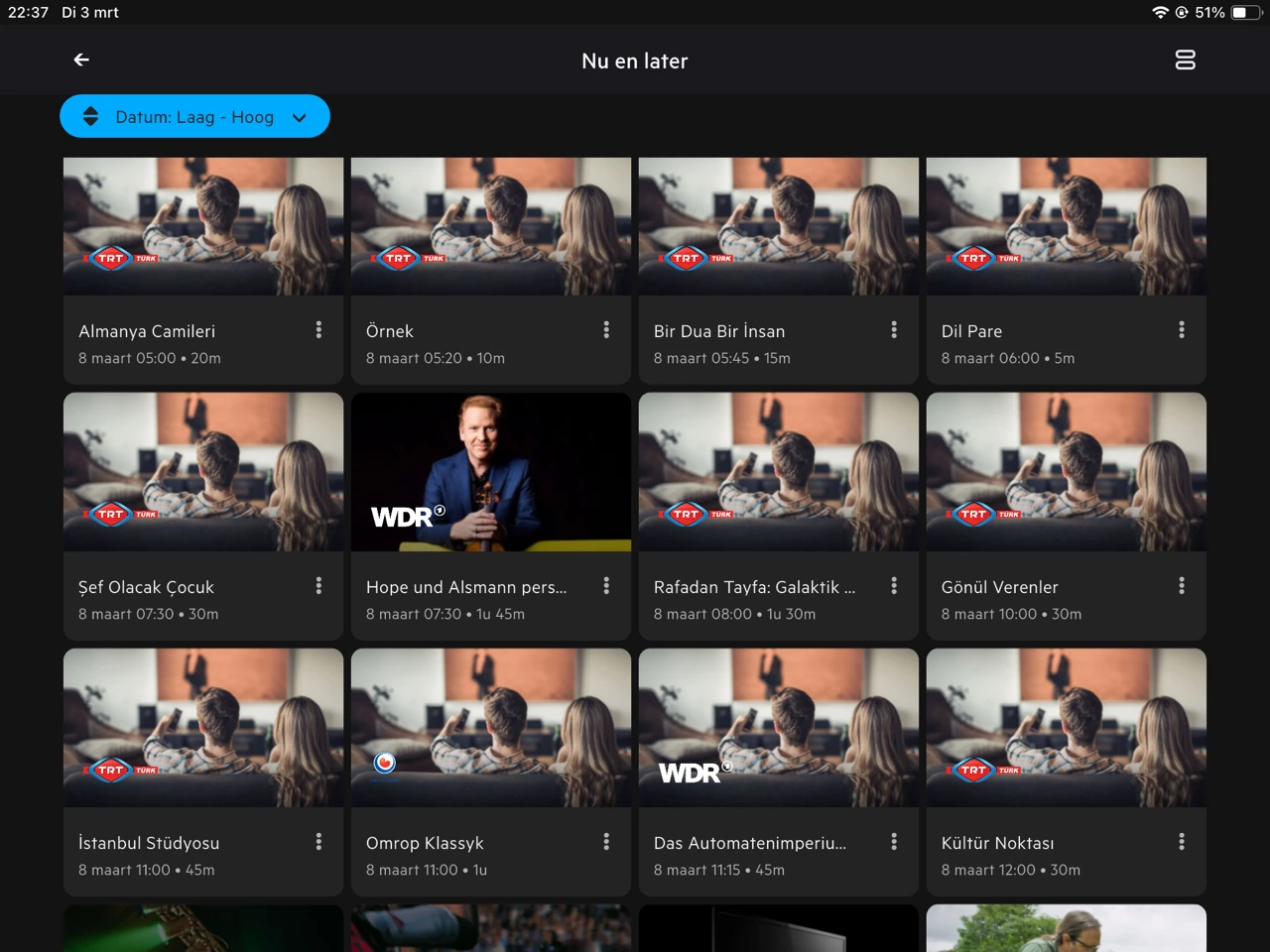Expand the Datum: Laag - Hoog sort dropdown
The image size is (1270, 952).
pyautogui.click(x=194, y=117)
